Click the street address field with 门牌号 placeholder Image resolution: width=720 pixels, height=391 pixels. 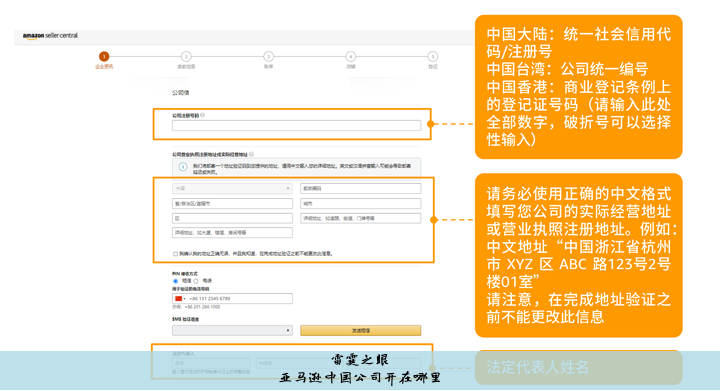pyautogui.click(x=360, y=218)
